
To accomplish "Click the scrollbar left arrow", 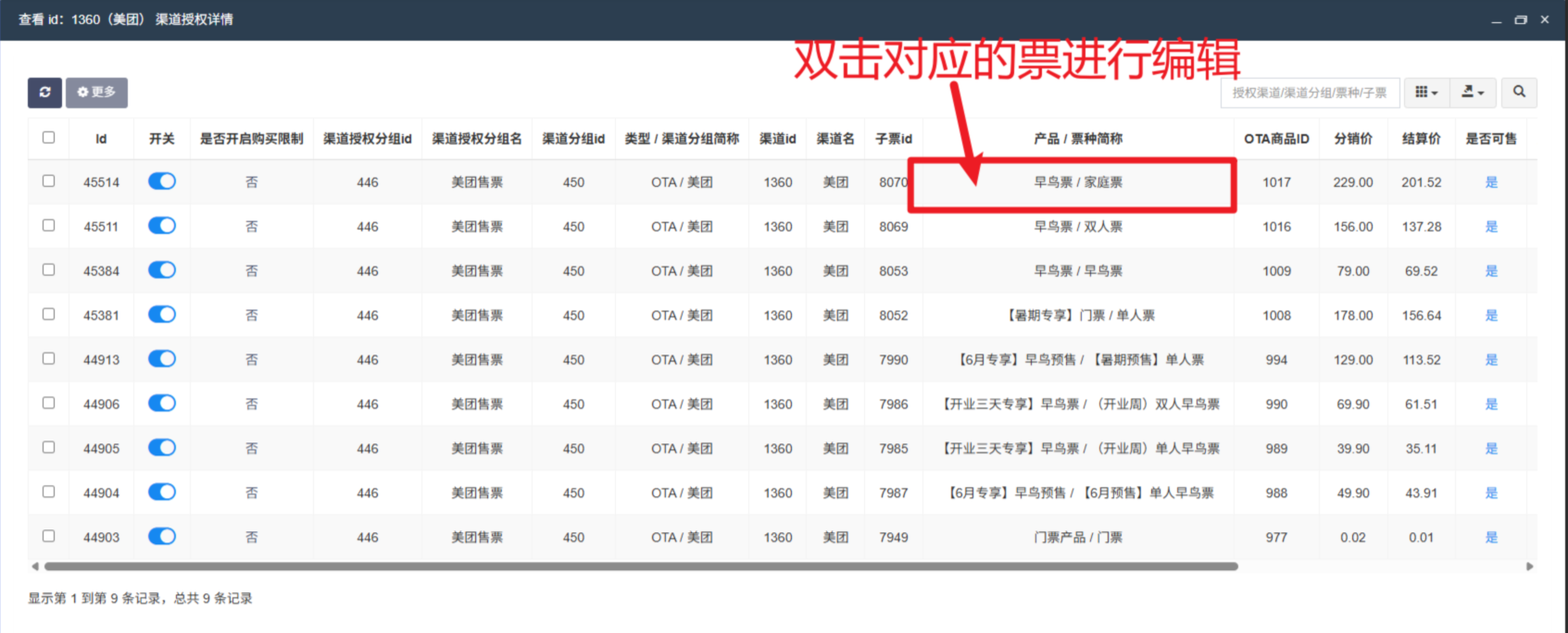I will pos(35,566).
